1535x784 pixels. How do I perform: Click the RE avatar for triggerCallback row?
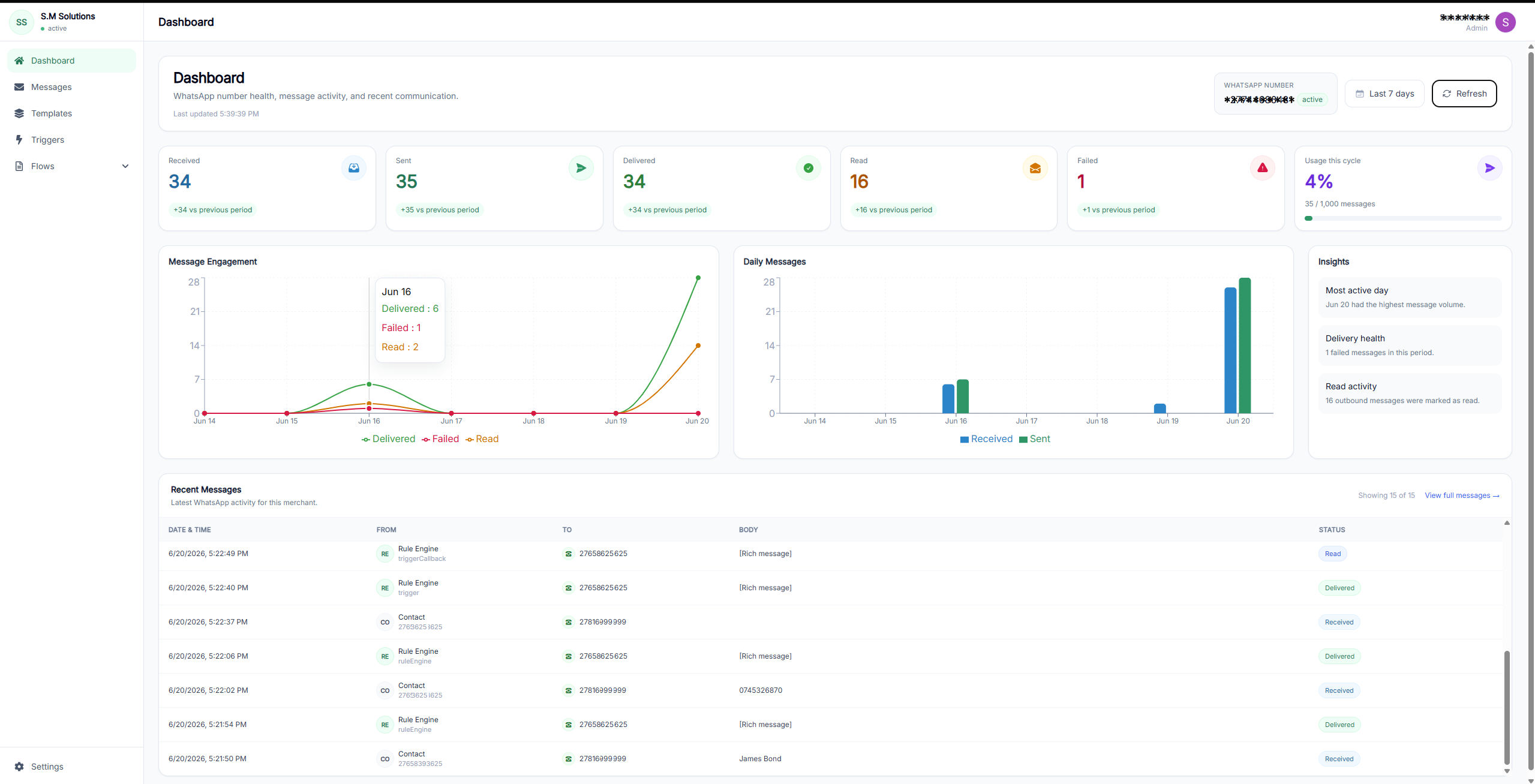click(x=384, y=554)
